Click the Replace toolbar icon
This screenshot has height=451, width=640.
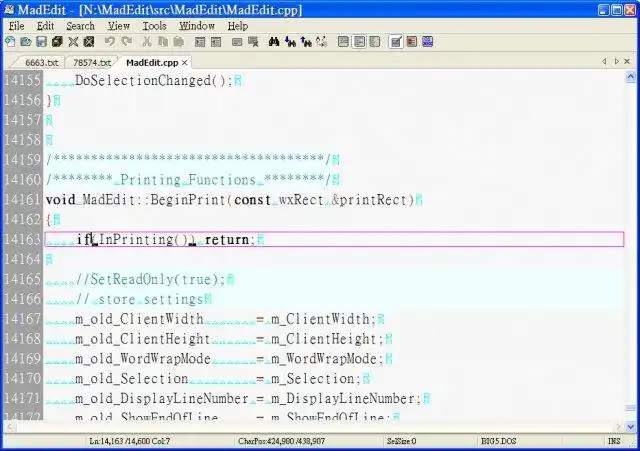pos(322,42)
